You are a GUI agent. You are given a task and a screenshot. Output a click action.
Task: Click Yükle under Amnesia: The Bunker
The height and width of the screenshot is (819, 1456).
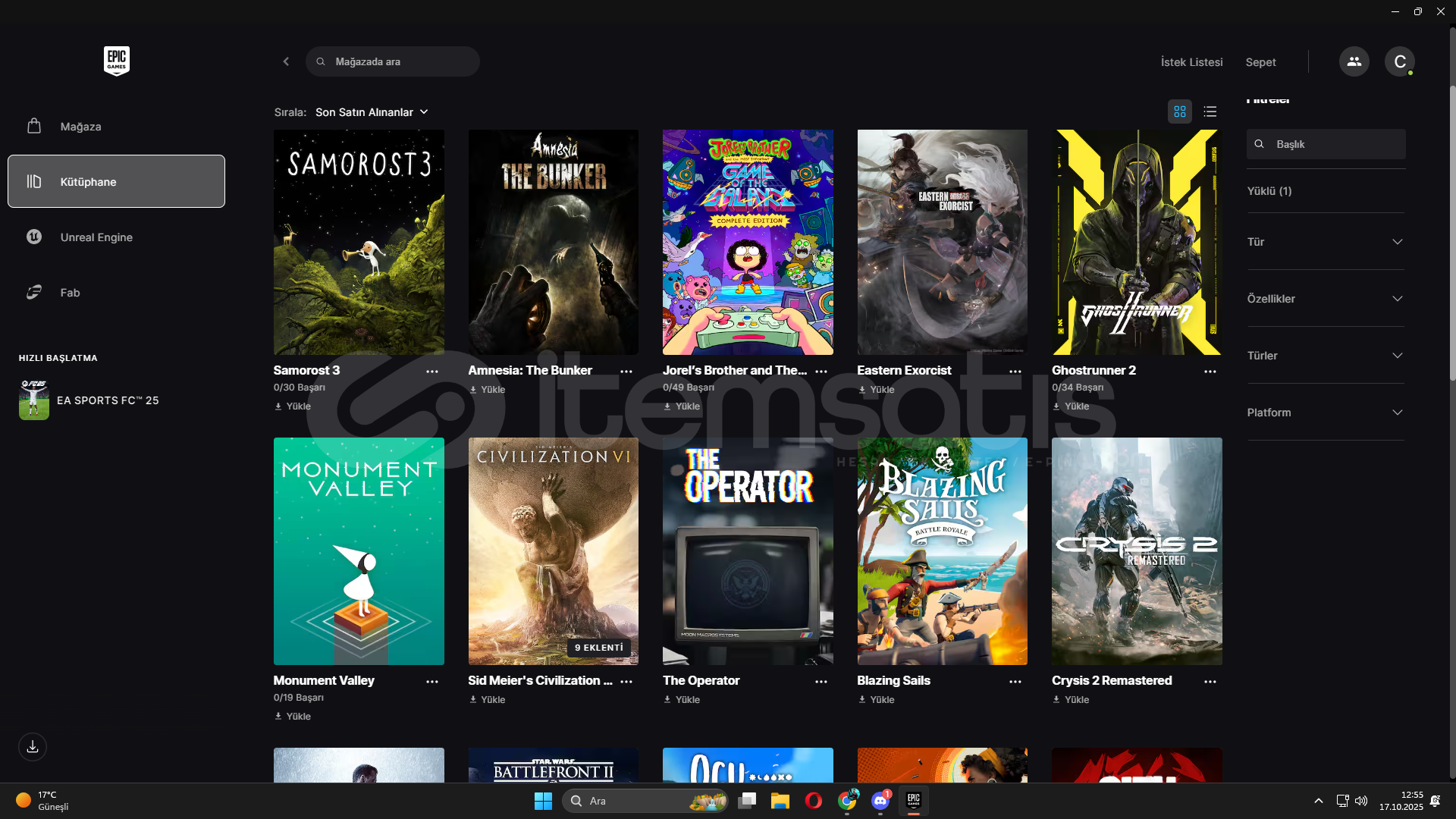click(488, 390)
